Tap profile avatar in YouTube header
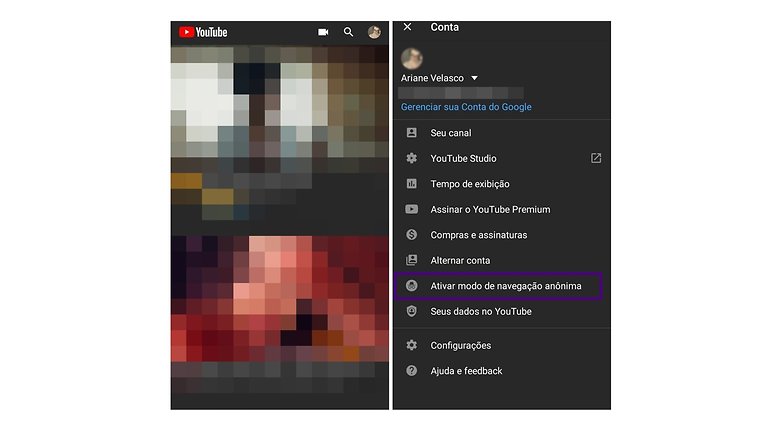This screenshot has height=440, width=782. click(374, 32)
